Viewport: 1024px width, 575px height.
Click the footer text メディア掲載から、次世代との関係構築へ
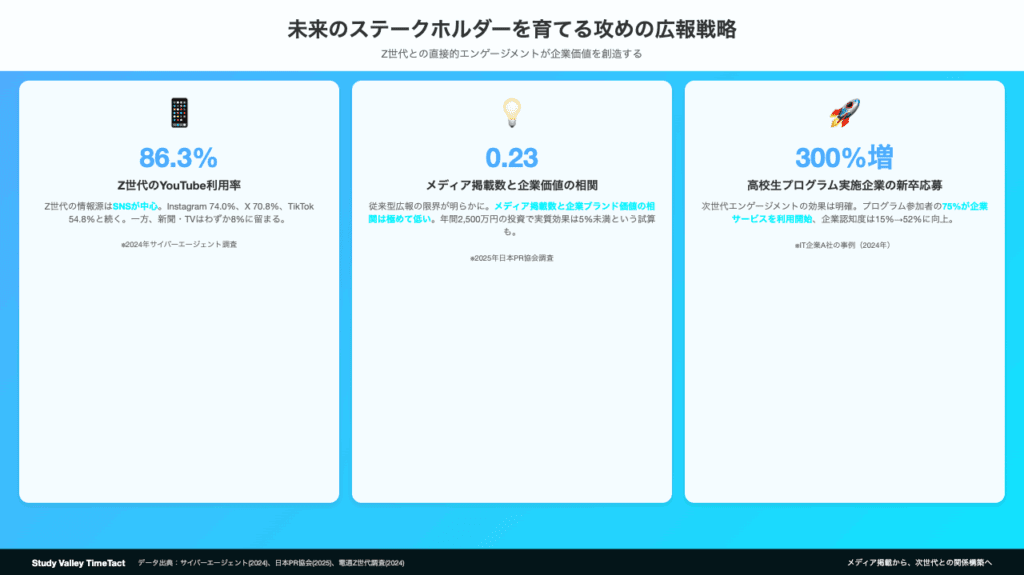coord(919,563)
